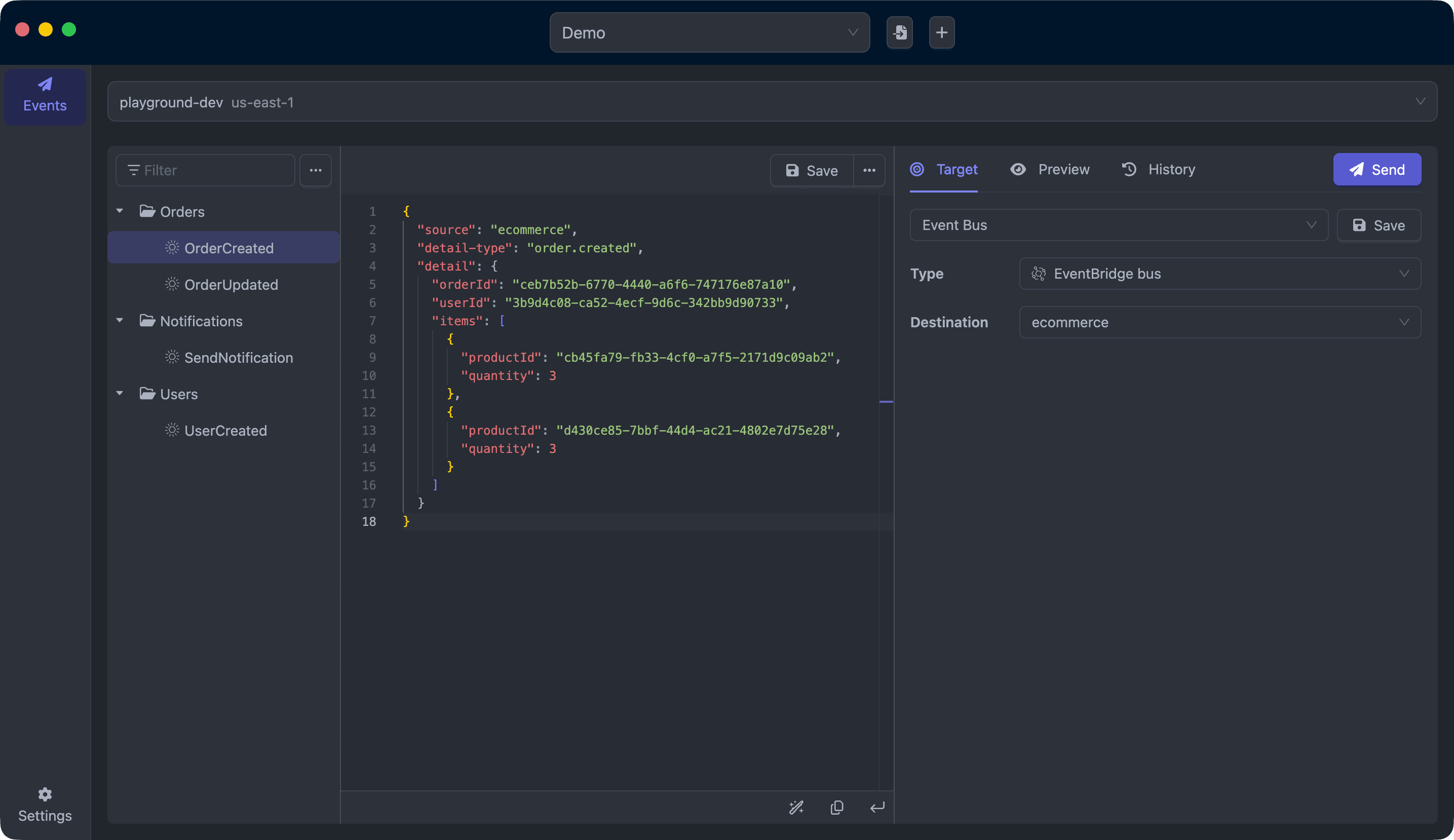Save the event in the editor toolbar
Screen dimensions: 1454x840
coord(812,170)
